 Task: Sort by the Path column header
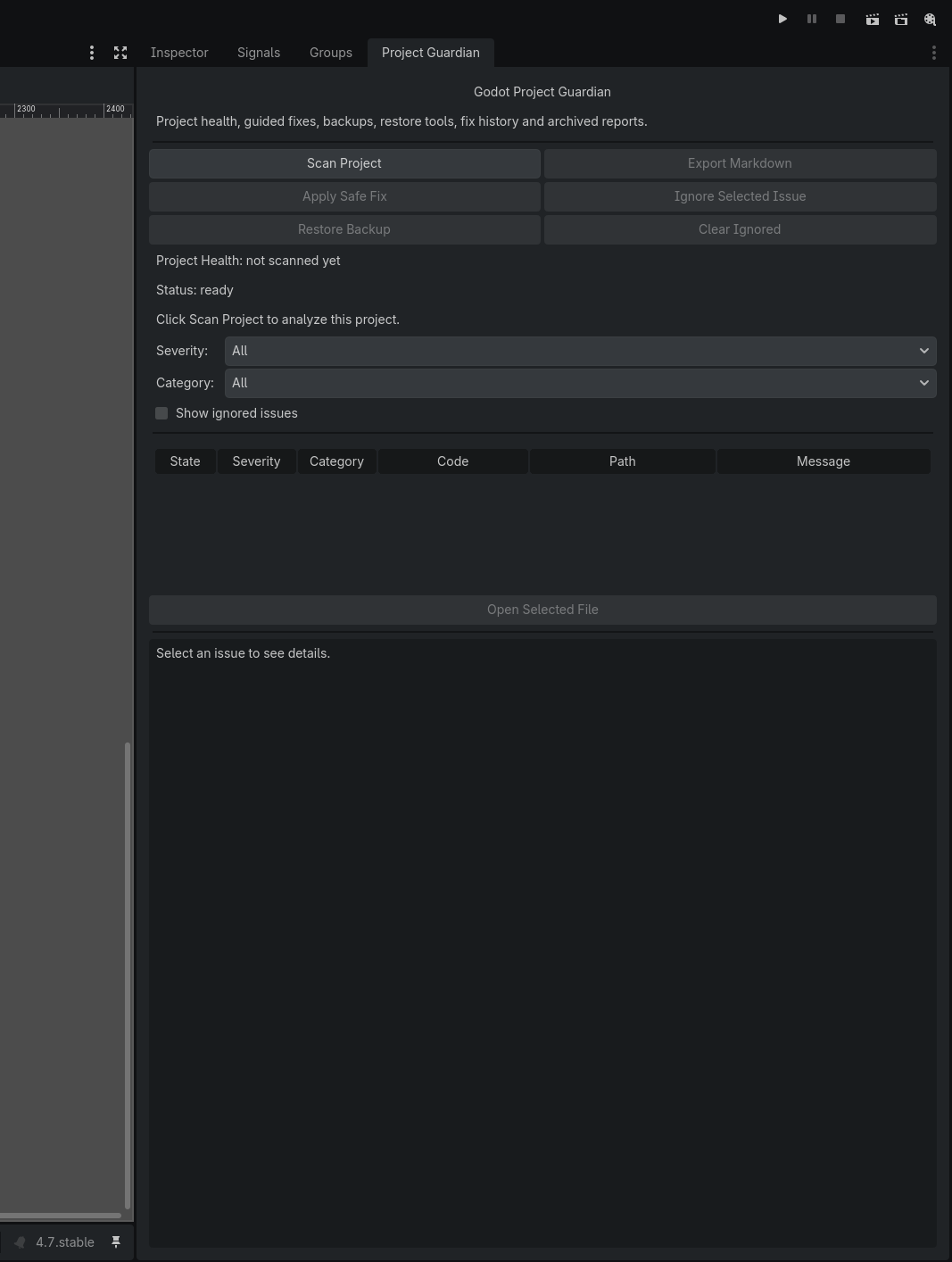point(622,461)
